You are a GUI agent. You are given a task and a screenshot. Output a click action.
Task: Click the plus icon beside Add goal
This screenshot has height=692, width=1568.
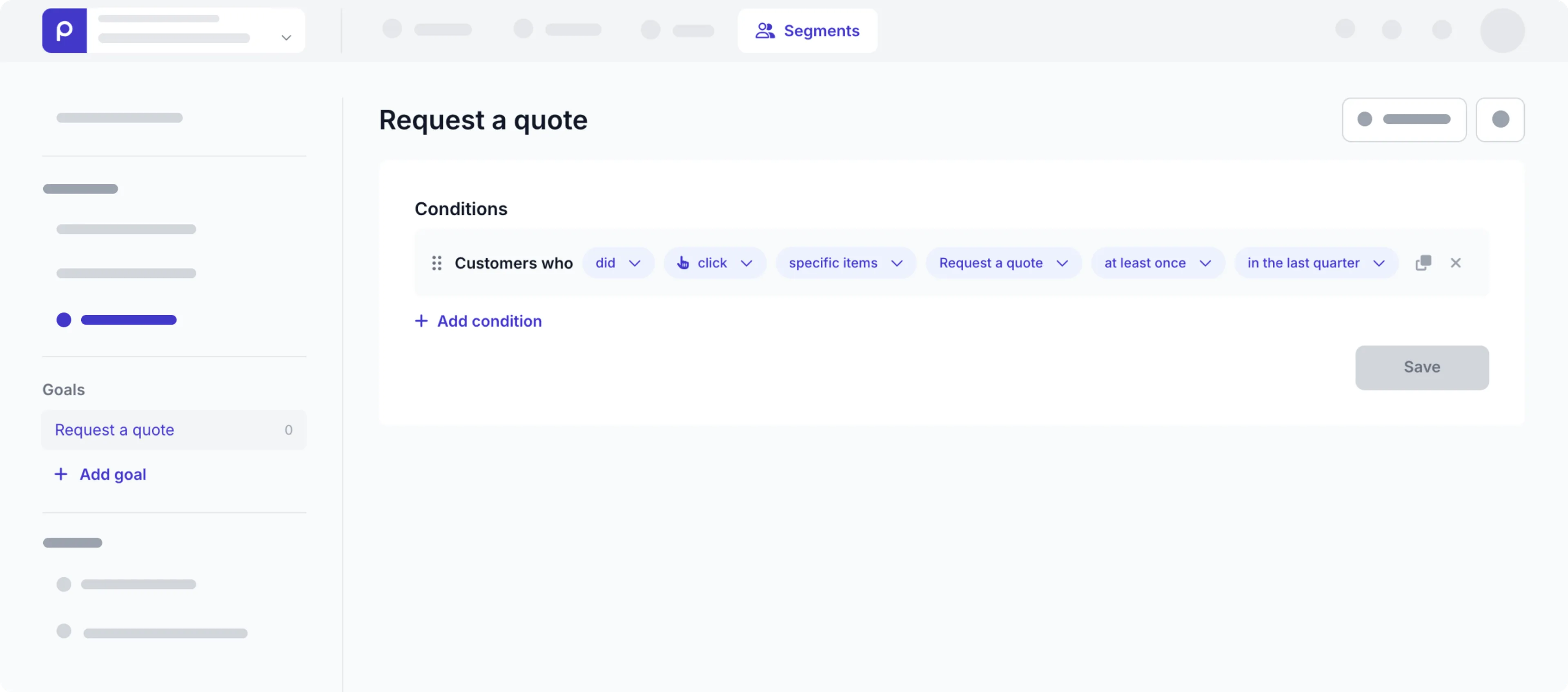(61, 474)
